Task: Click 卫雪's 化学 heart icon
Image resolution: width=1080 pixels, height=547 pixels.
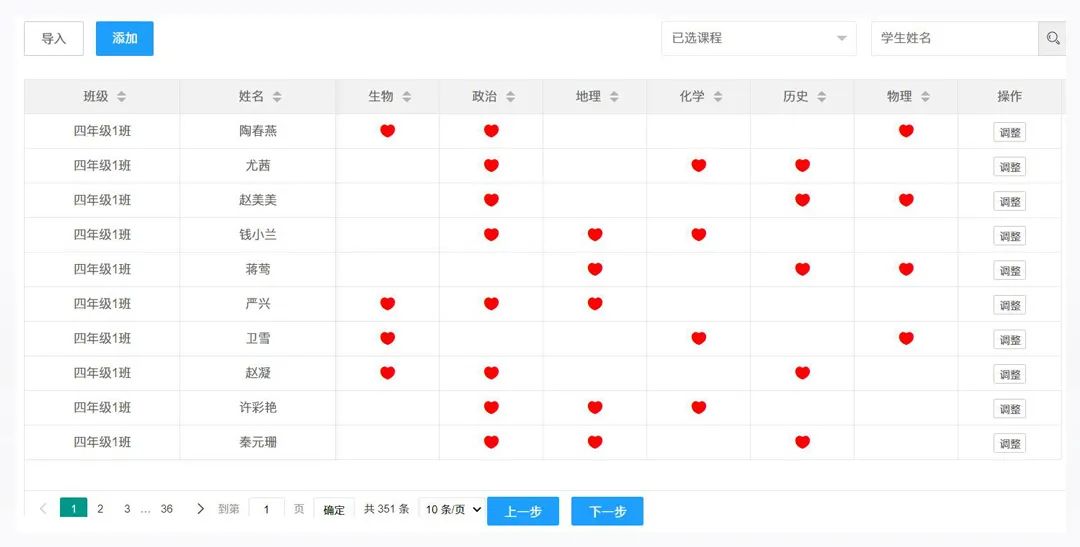Action: point(698,338)
